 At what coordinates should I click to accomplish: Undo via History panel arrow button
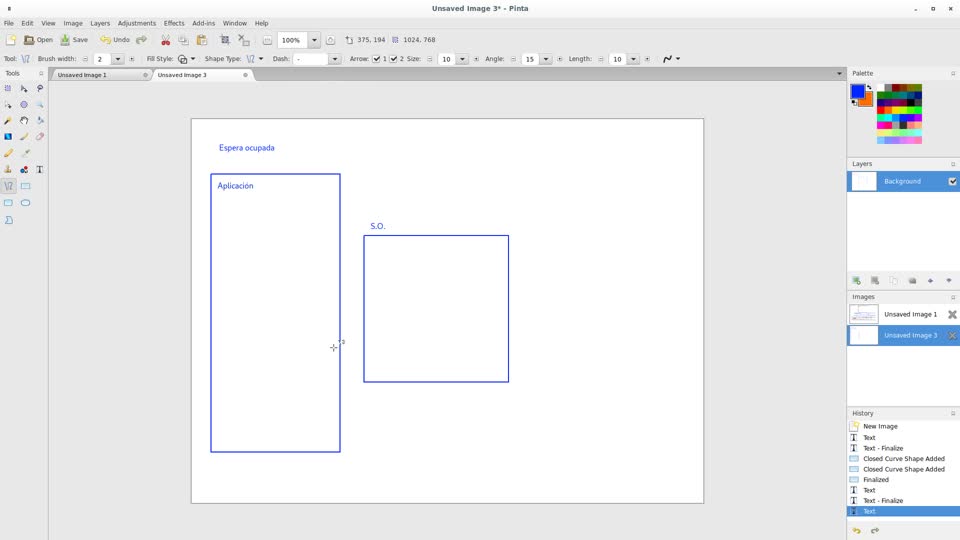tap(857, 531)
